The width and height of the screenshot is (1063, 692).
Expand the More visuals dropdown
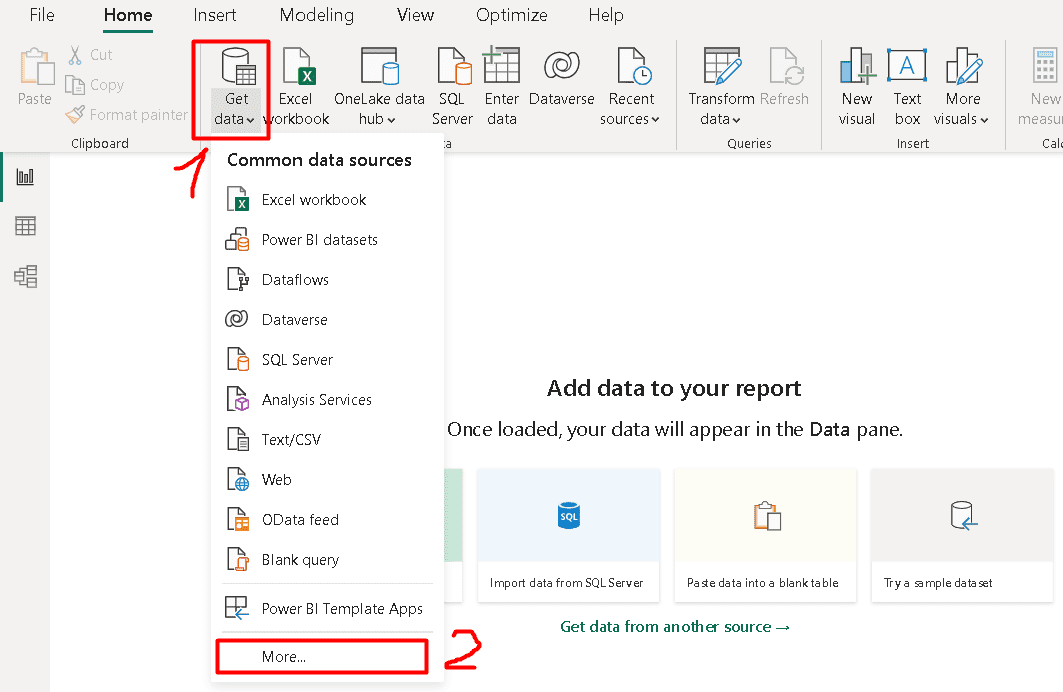tap(961, 87)
